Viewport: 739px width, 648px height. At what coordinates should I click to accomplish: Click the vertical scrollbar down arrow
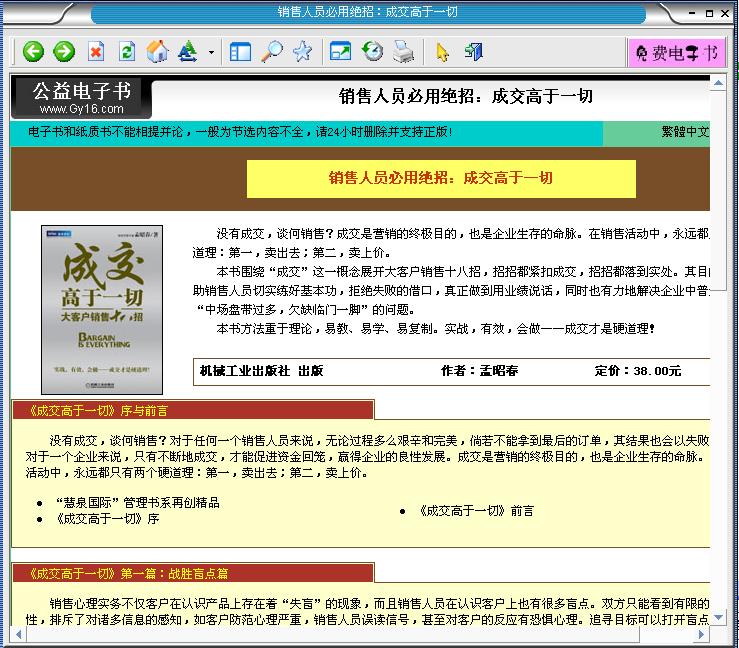click(x=718, y=619)
